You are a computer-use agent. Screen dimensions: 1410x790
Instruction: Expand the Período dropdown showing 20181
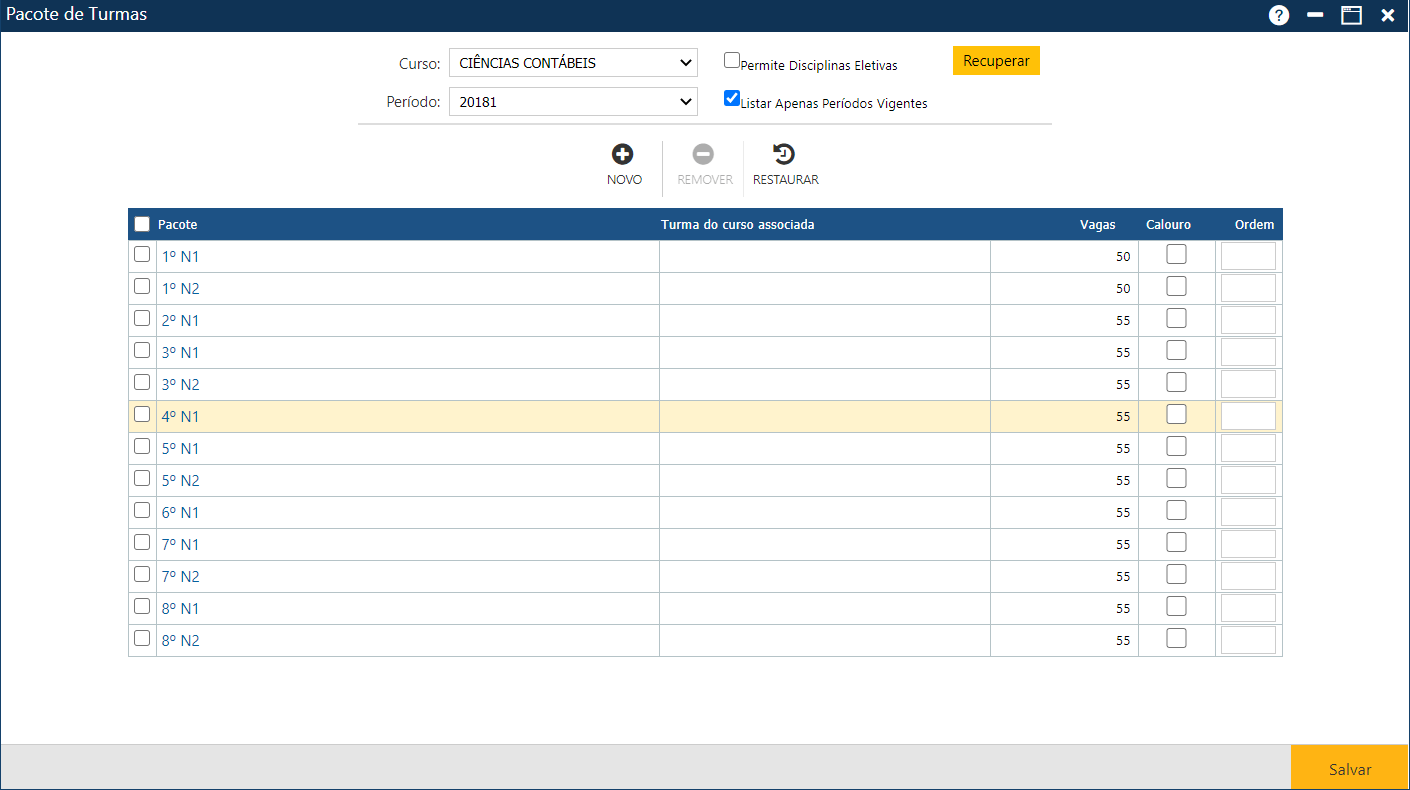(572, 102)
